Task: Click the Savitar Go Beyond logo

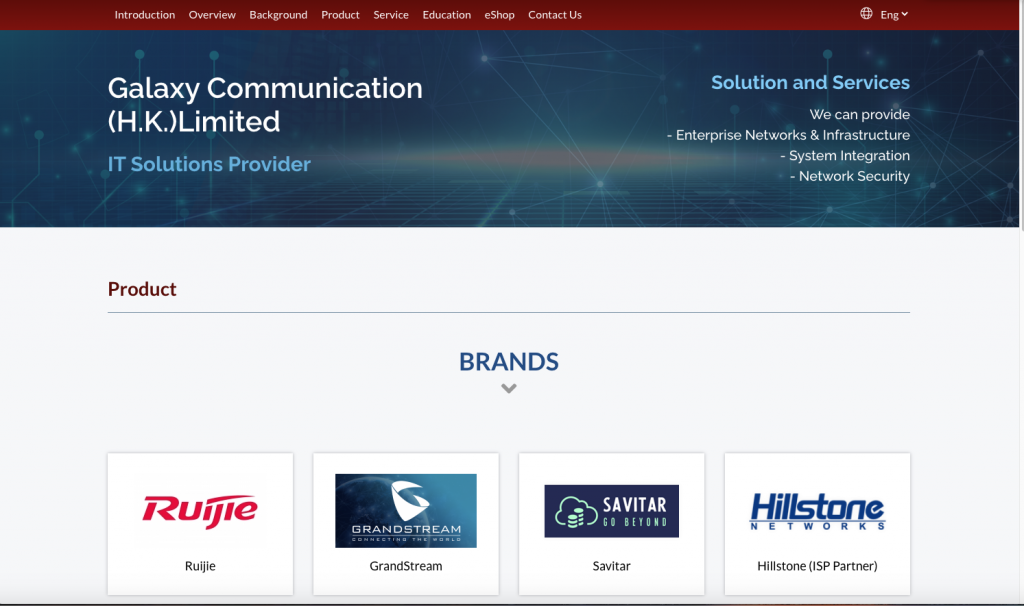Action: (x=611, y=511)
